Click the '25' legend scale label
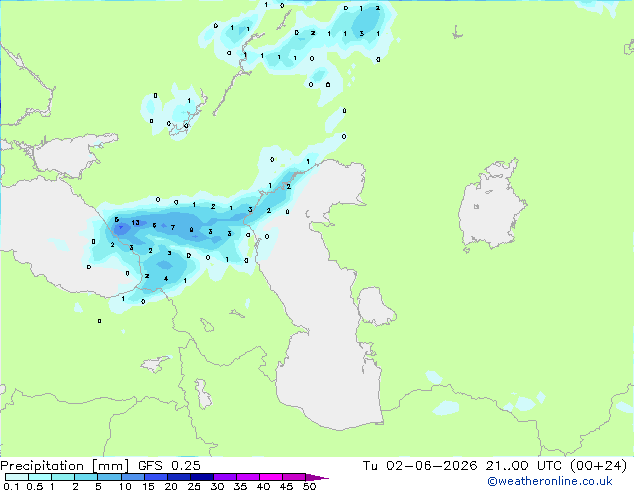The width and height of the screenshot is (634, 490). pyautogui.click(x=194, y=486)
